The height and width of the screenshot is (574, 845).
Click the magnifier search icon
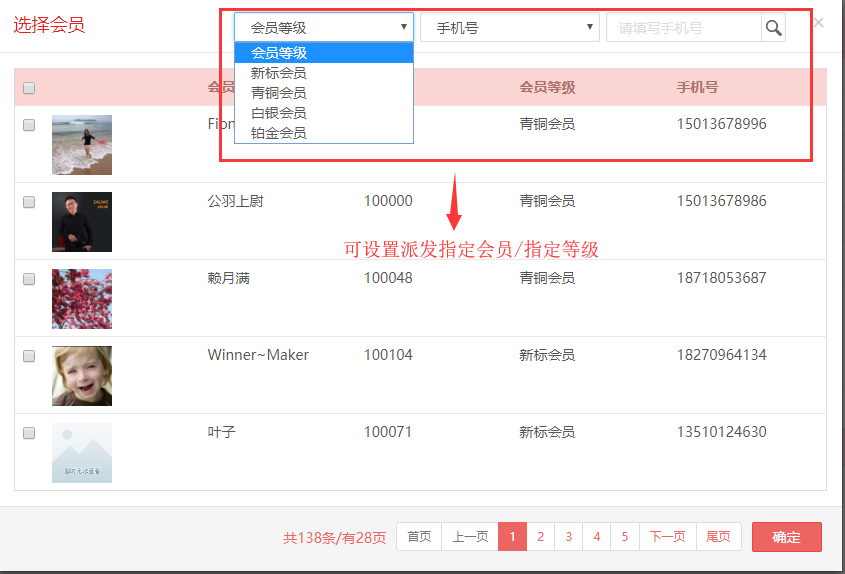click(x=773, y=28)
